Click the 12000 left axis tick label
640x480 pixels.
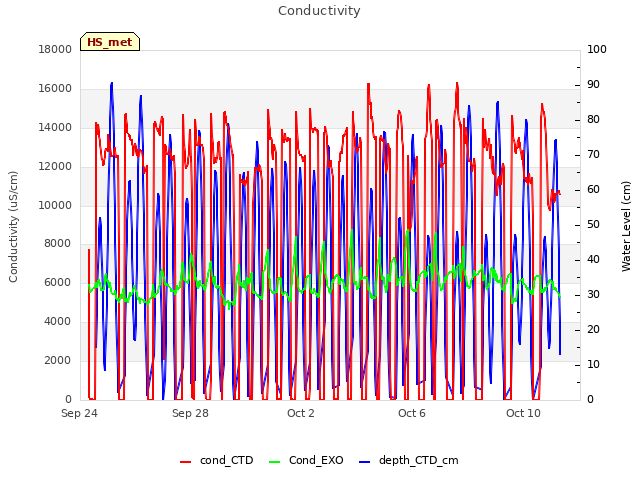(x=55, y=167)
